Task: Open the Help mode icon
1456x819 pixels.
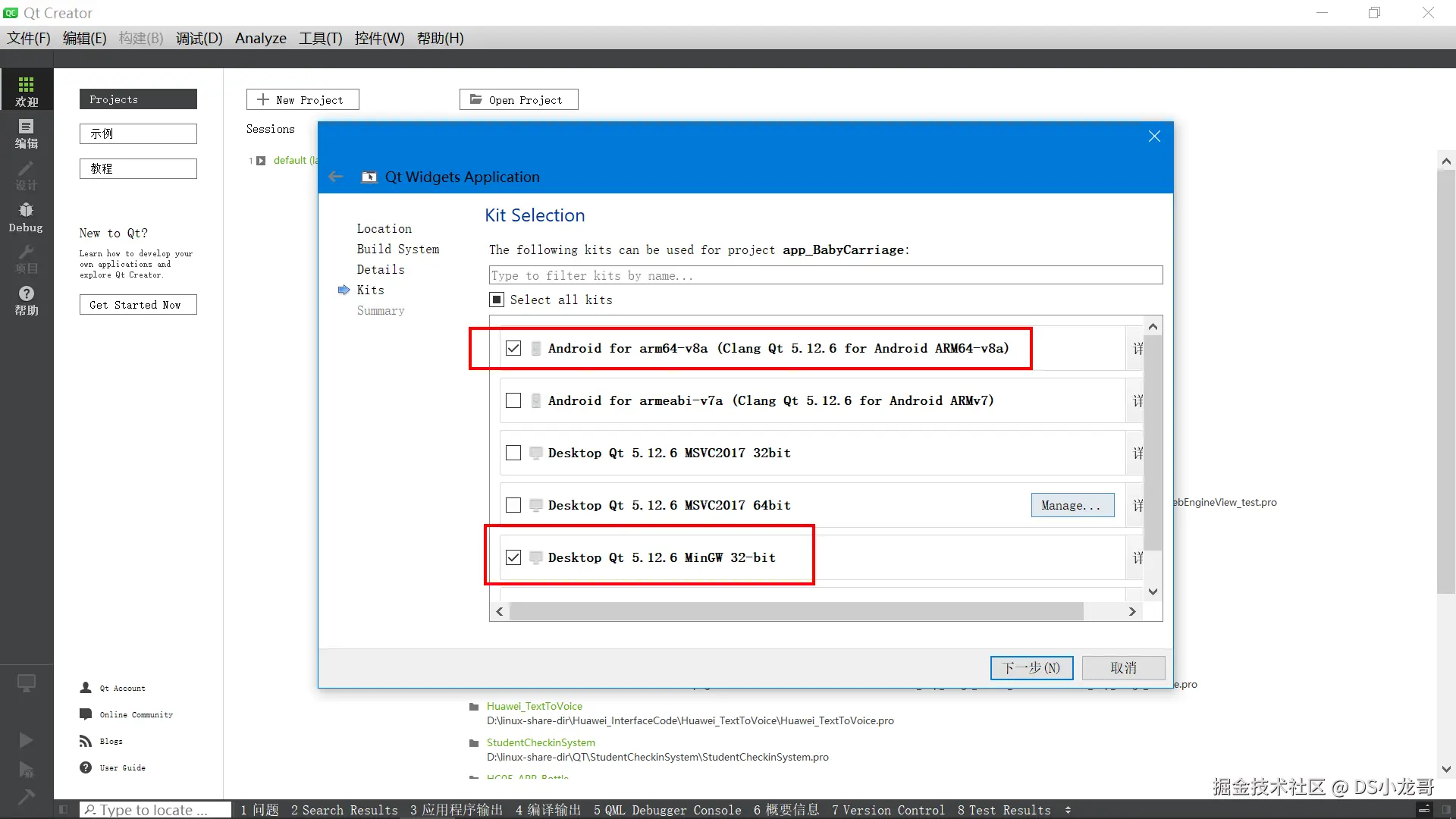Action: 27,300
